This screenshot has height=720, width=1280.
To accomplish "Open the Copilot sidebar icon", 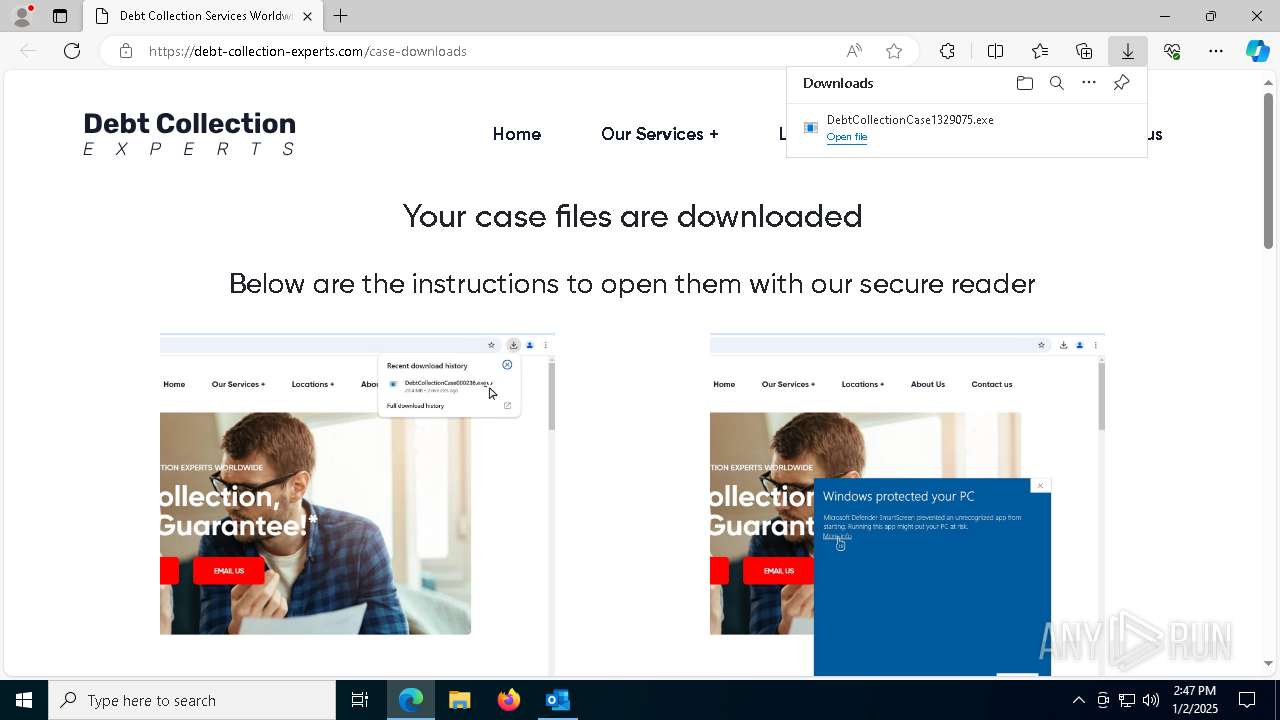I will [x=1258, y=51].
